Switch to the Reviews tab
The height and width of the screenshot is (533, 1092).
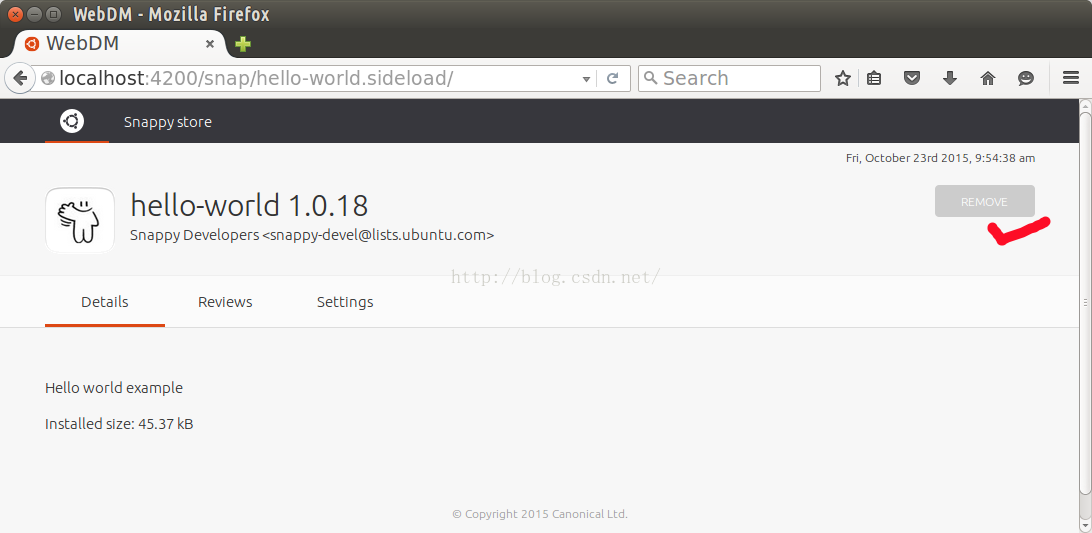coord(225,302)
